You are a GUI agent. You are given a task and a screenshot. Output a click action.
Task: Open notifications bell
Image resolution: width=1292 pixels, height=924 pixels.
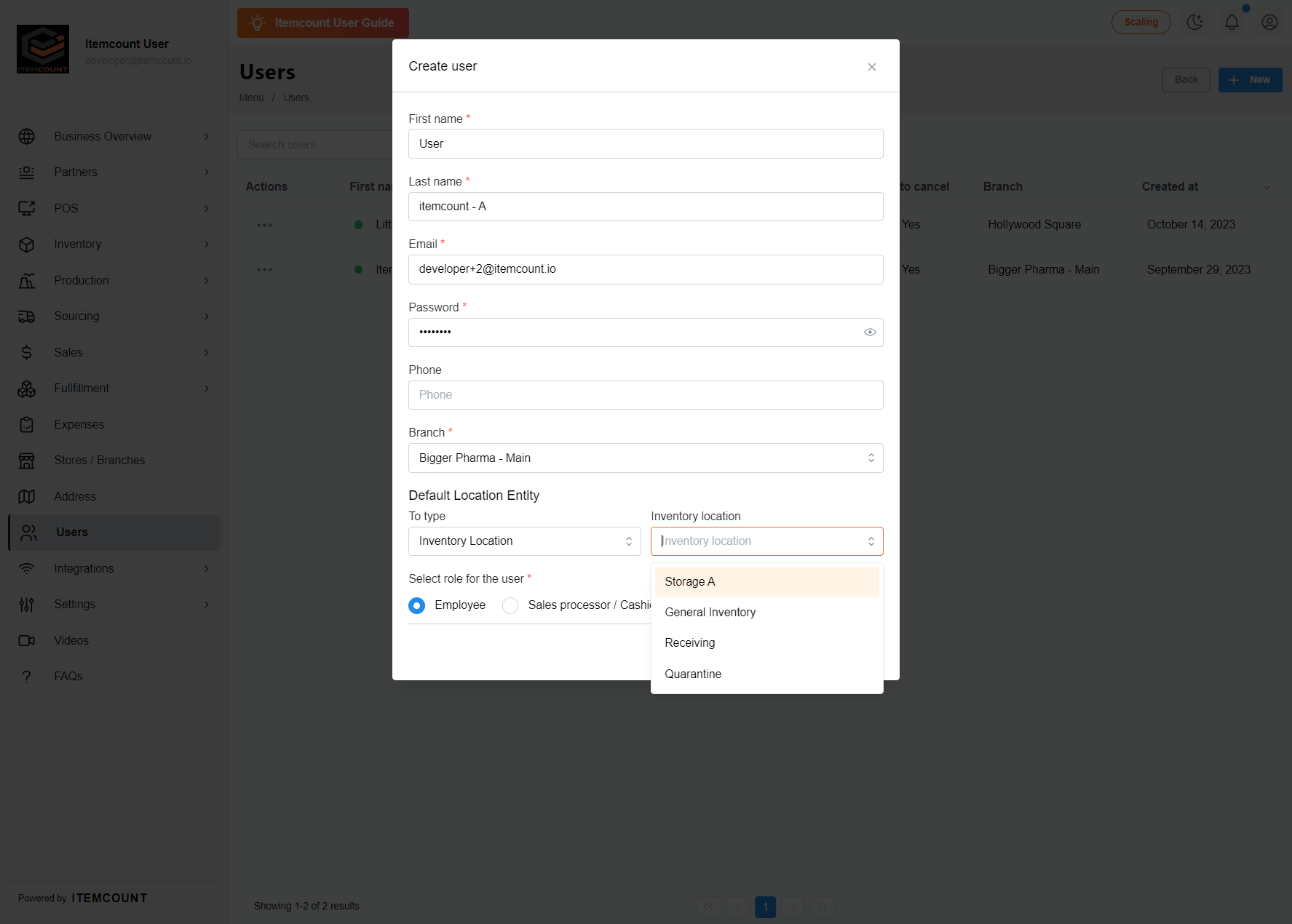(1232, 23)
